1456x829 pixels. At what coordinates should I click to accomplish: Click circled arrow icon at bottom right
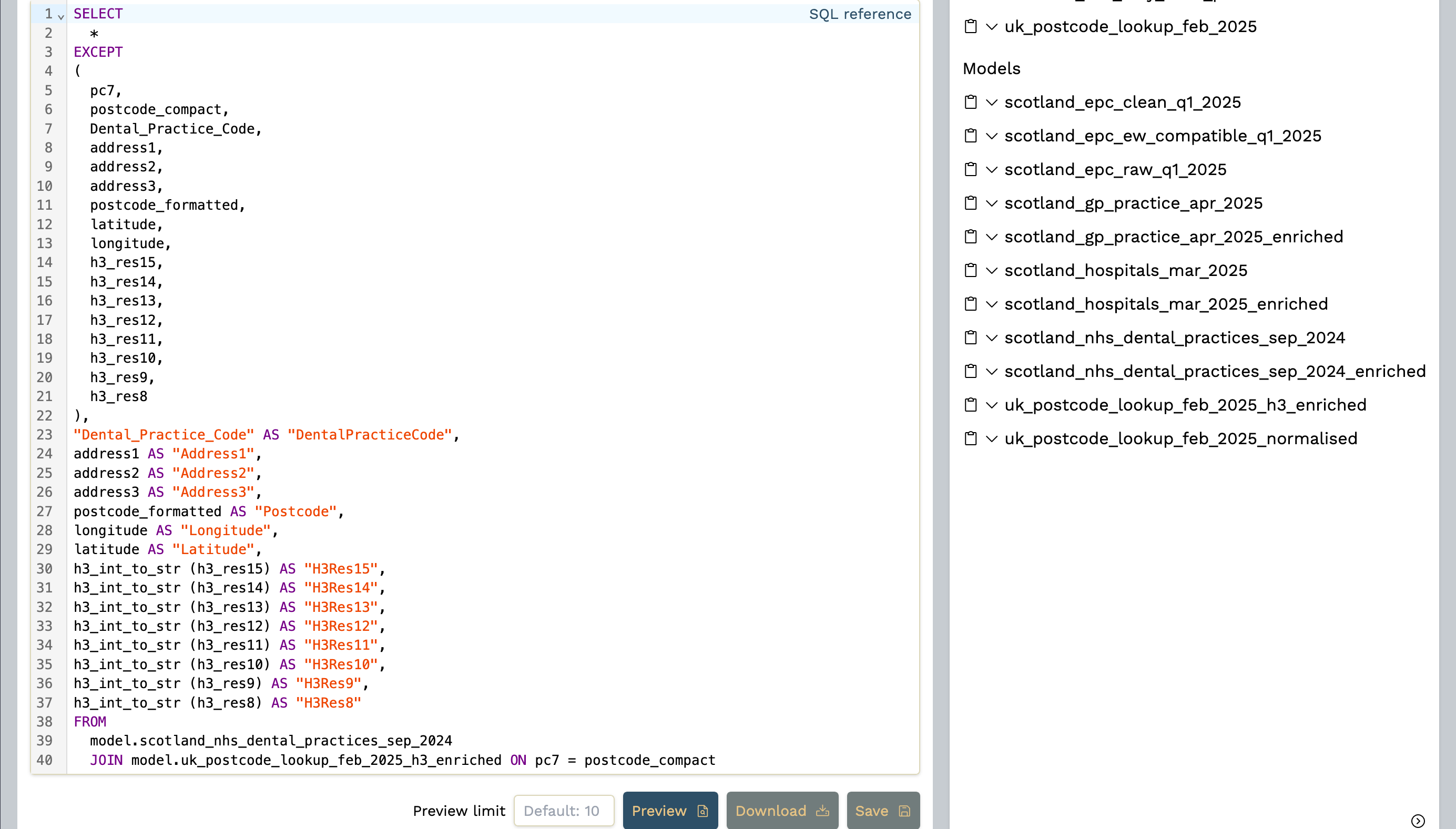[1417, 821]
